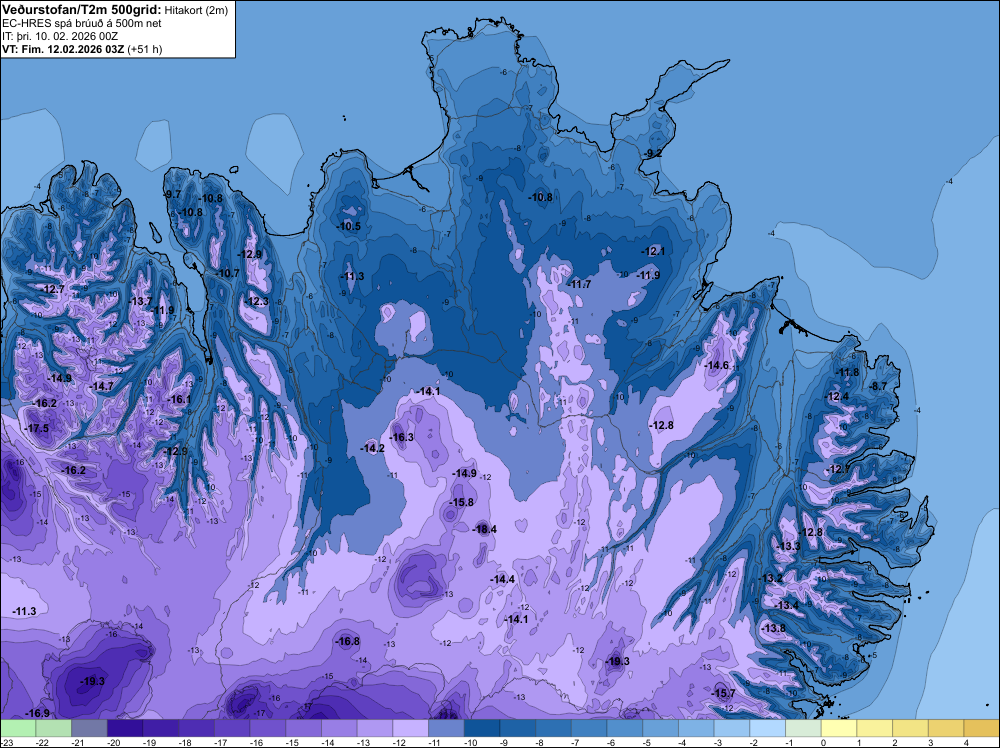This screenshot has width=1000, height=748.
Task: Select the pale yellow legend swatch labeled 0
Action: pyautogui.click(x=839, y=728)
